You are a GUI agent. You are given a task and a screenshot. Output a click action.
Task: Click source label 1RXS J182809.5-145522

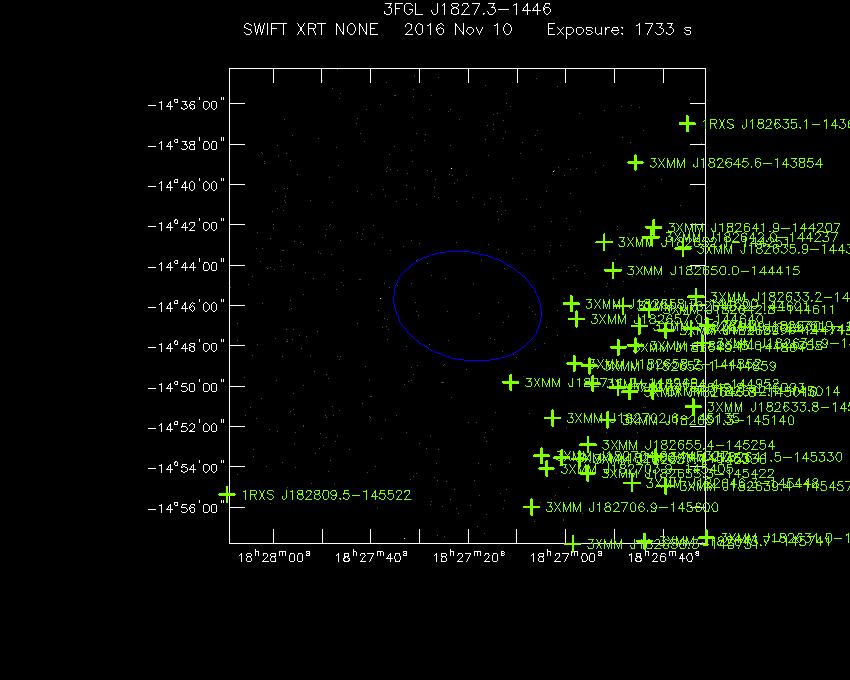pos(326,495)
